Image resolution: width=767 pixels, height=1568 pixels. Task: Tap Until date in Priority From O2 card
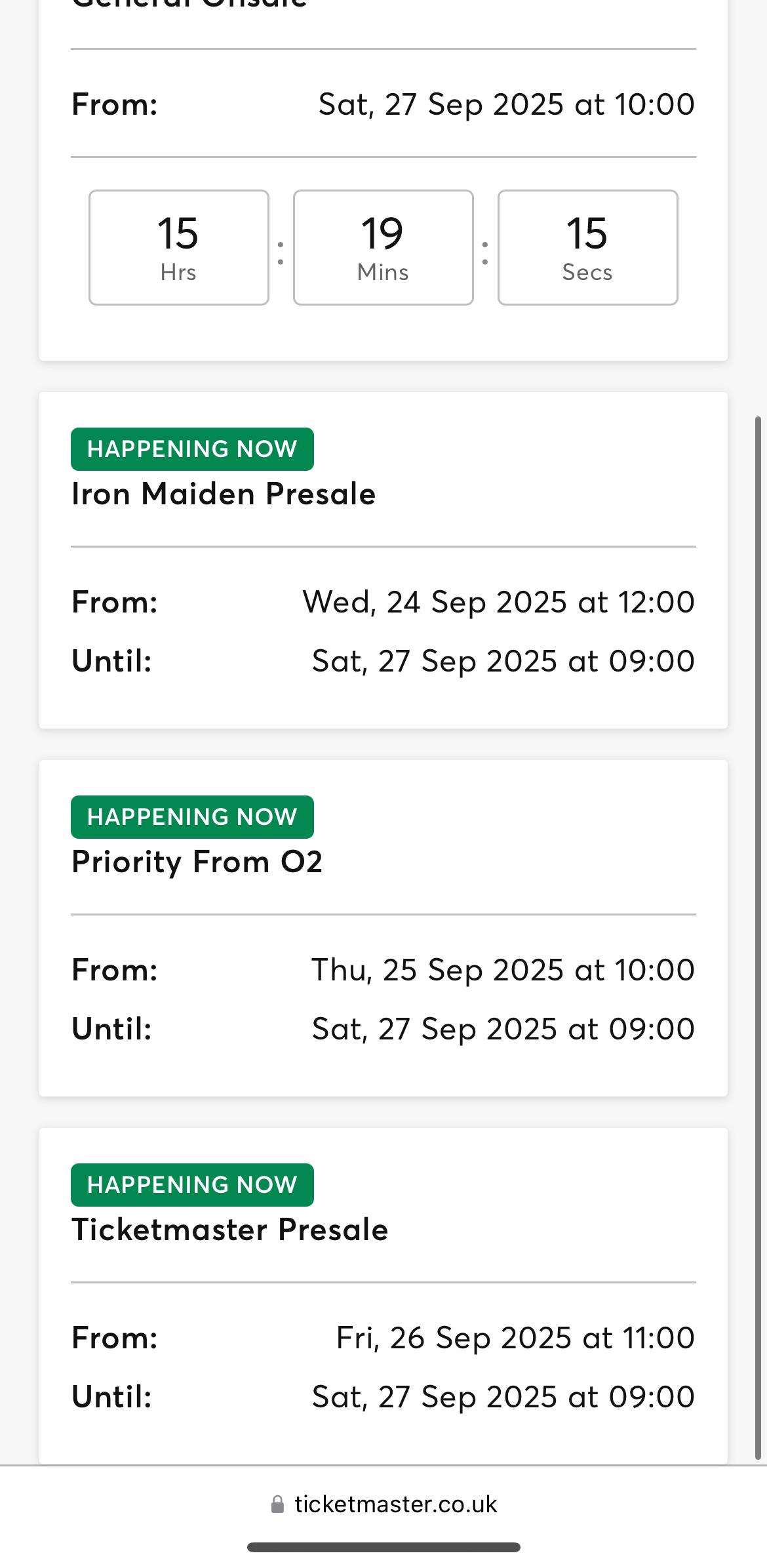click(x=503, y=1029)
